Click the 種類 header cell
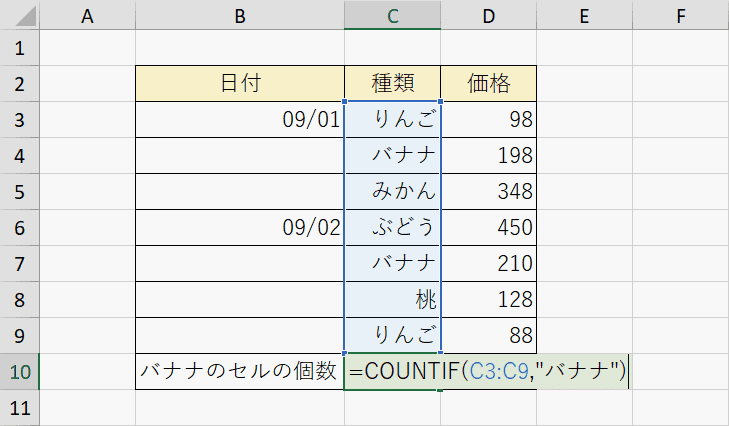 pyautogui.click(x=392, y=84)
